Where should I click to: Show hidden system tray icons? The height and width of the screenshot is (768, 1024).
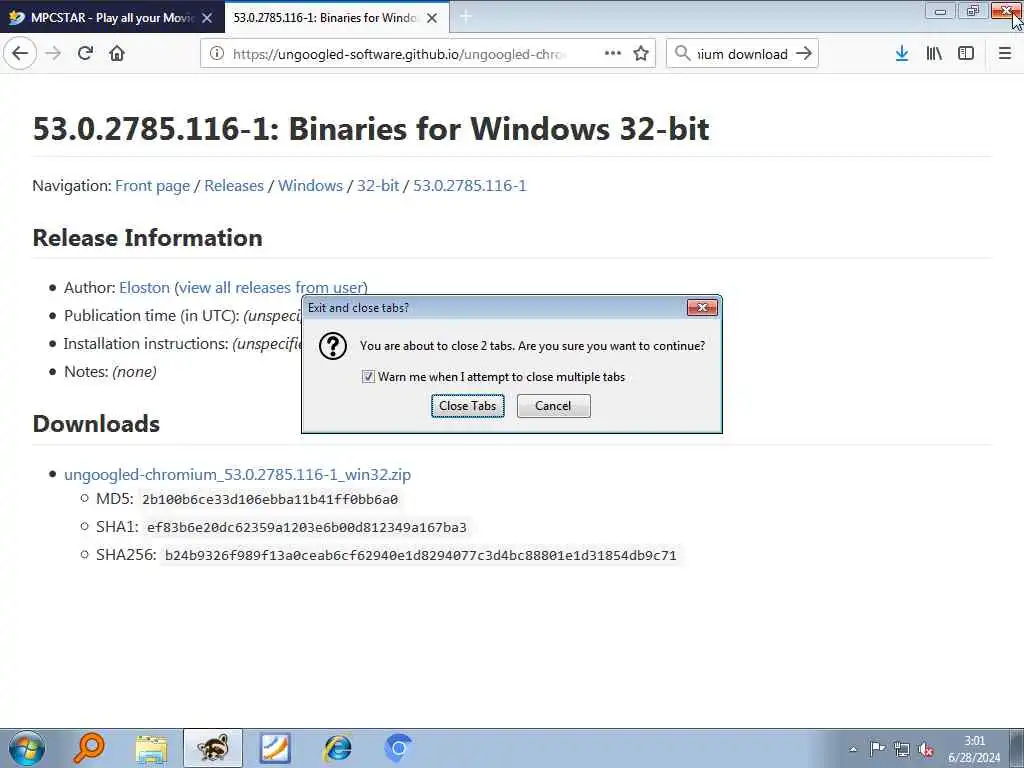tap(853, 749)
